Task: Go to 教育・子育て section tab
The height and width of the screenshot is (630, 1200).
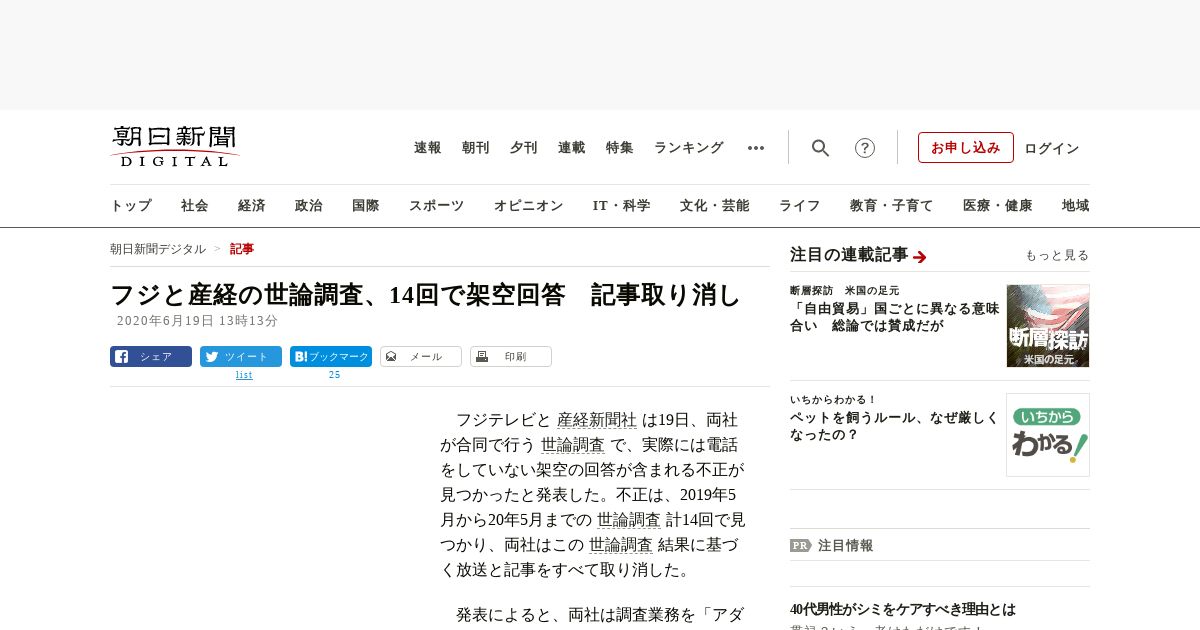Action: pos(892,206)
